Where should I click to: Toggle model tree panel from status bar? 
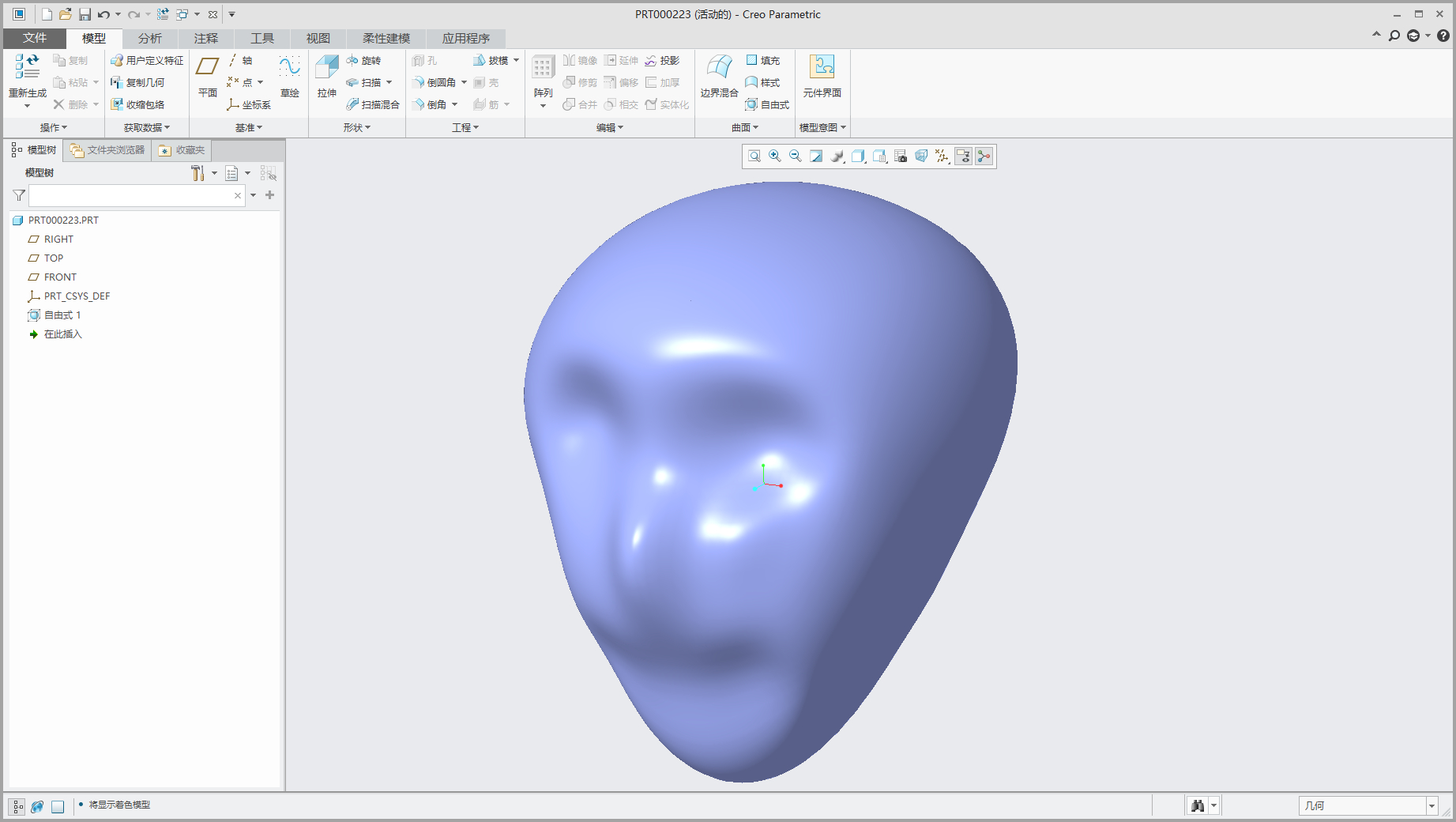click(x=17, y=806)
